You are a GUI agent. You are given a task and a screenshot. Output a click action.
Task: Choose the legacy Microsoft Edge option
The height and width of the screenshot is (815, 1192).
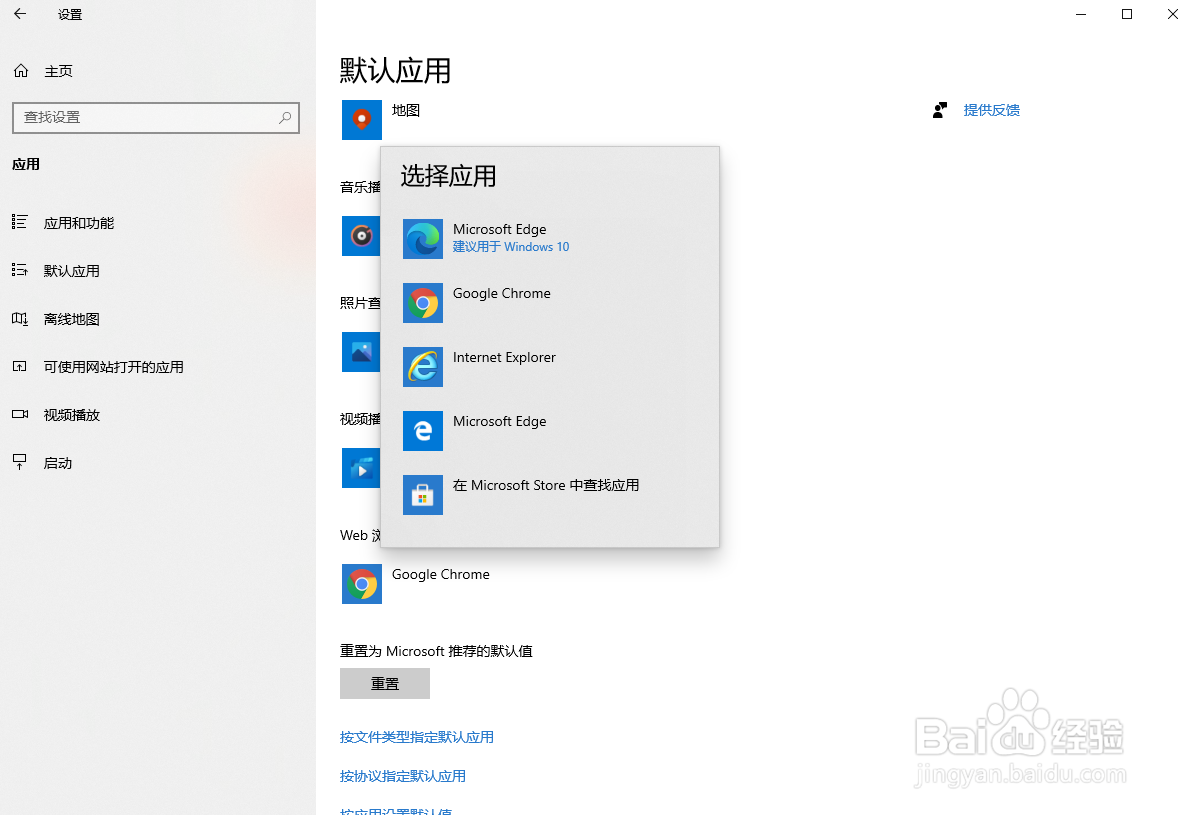pos(499,430)
